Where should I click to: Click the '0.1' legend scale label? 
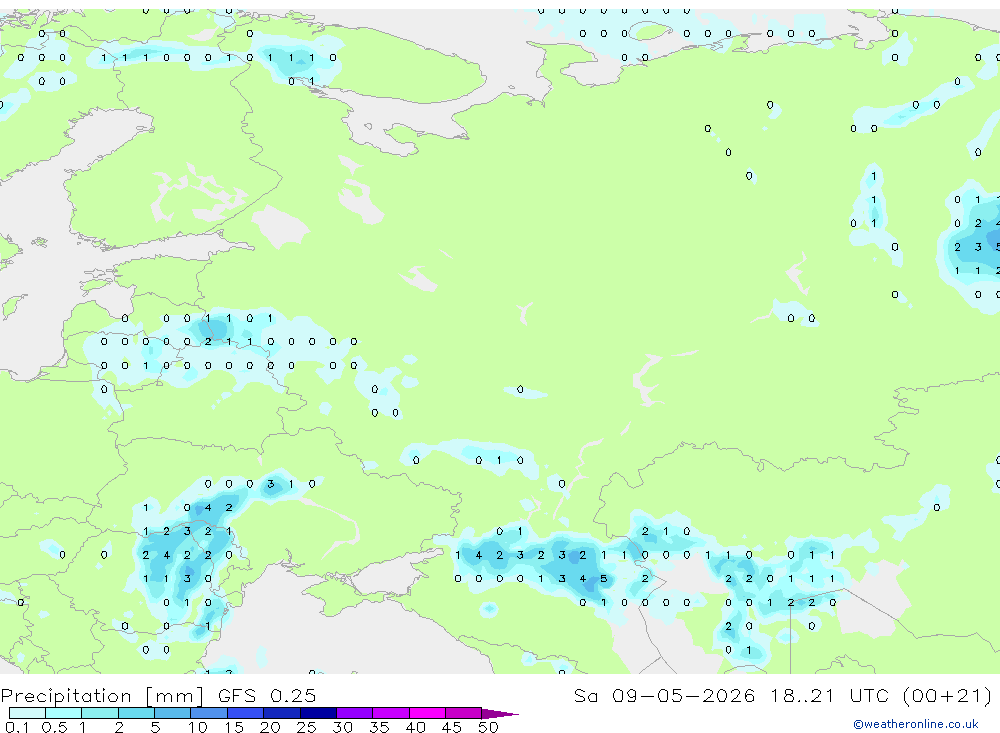17,727
